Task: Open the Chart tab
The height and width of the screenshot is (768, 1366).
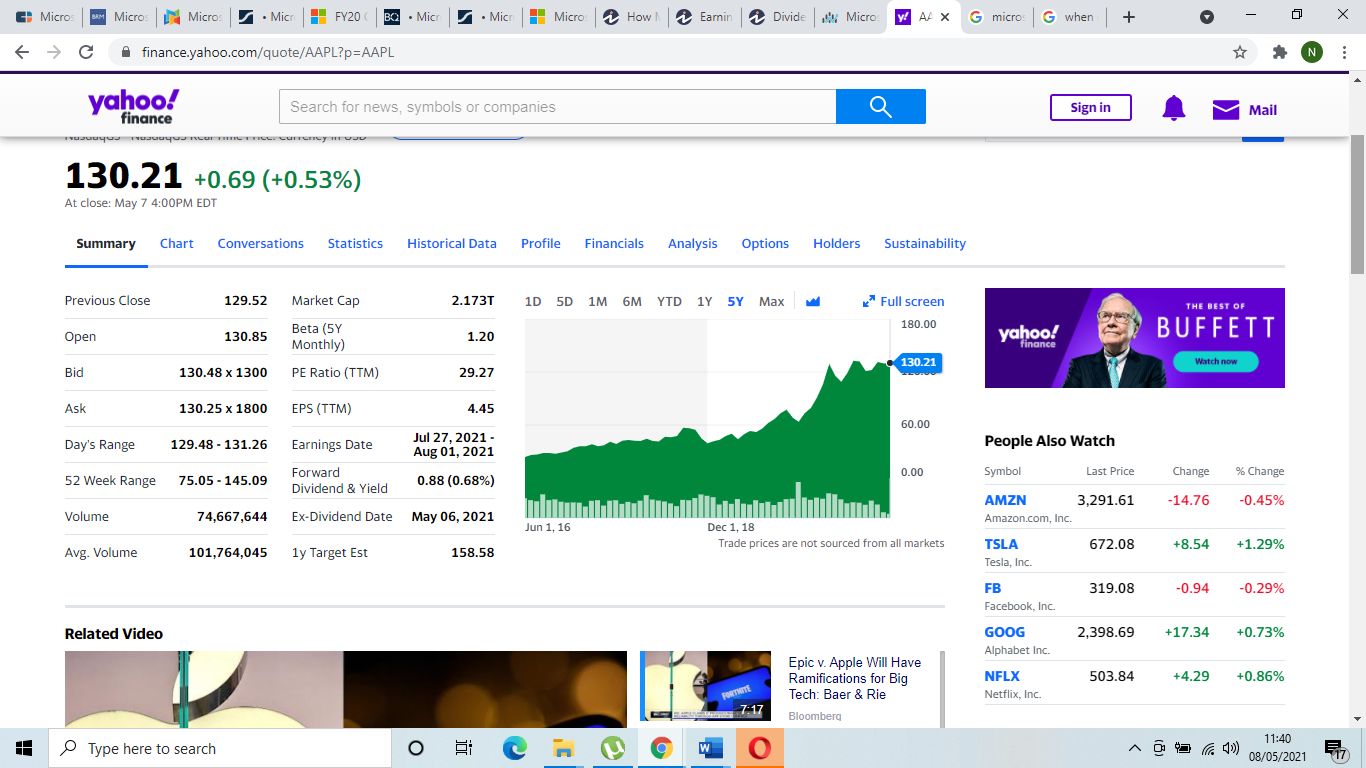Action: tap(177, 243)
